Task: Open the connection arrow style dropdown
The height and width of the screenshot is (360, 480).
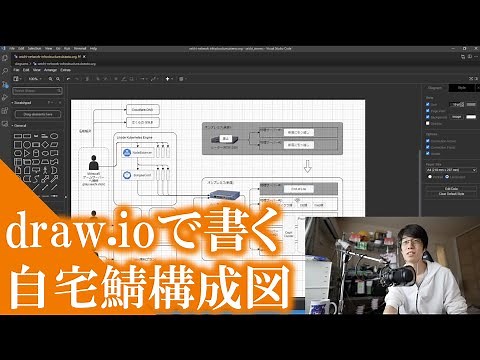Action: [x=144, y=79]
